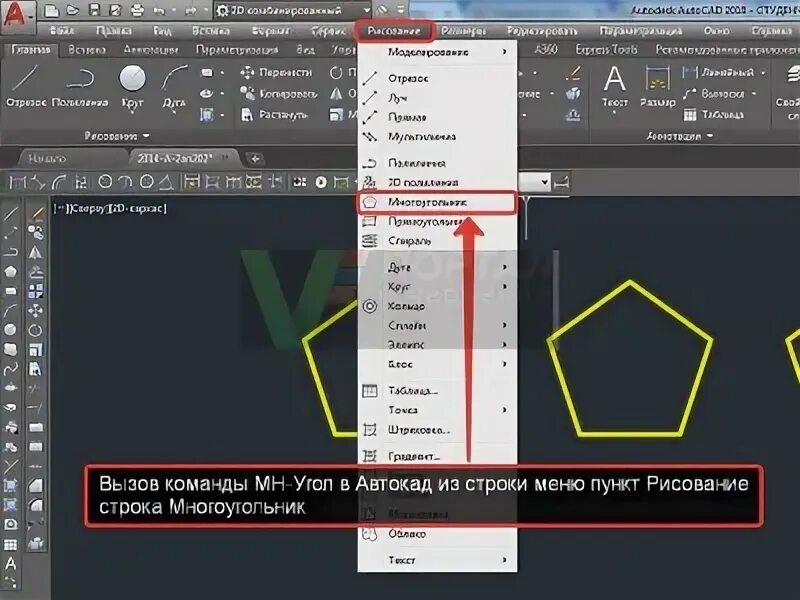Viewport: 800px width, 600px height.
Task: Click Перенести (move) in the ribbon
Action: coord(276,72)
